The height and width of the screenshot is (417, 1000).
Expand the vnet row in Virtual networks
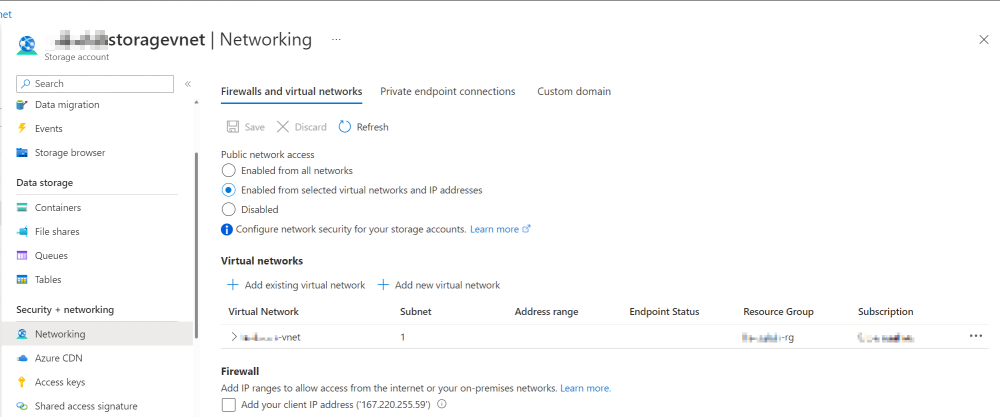pos(234,337)
